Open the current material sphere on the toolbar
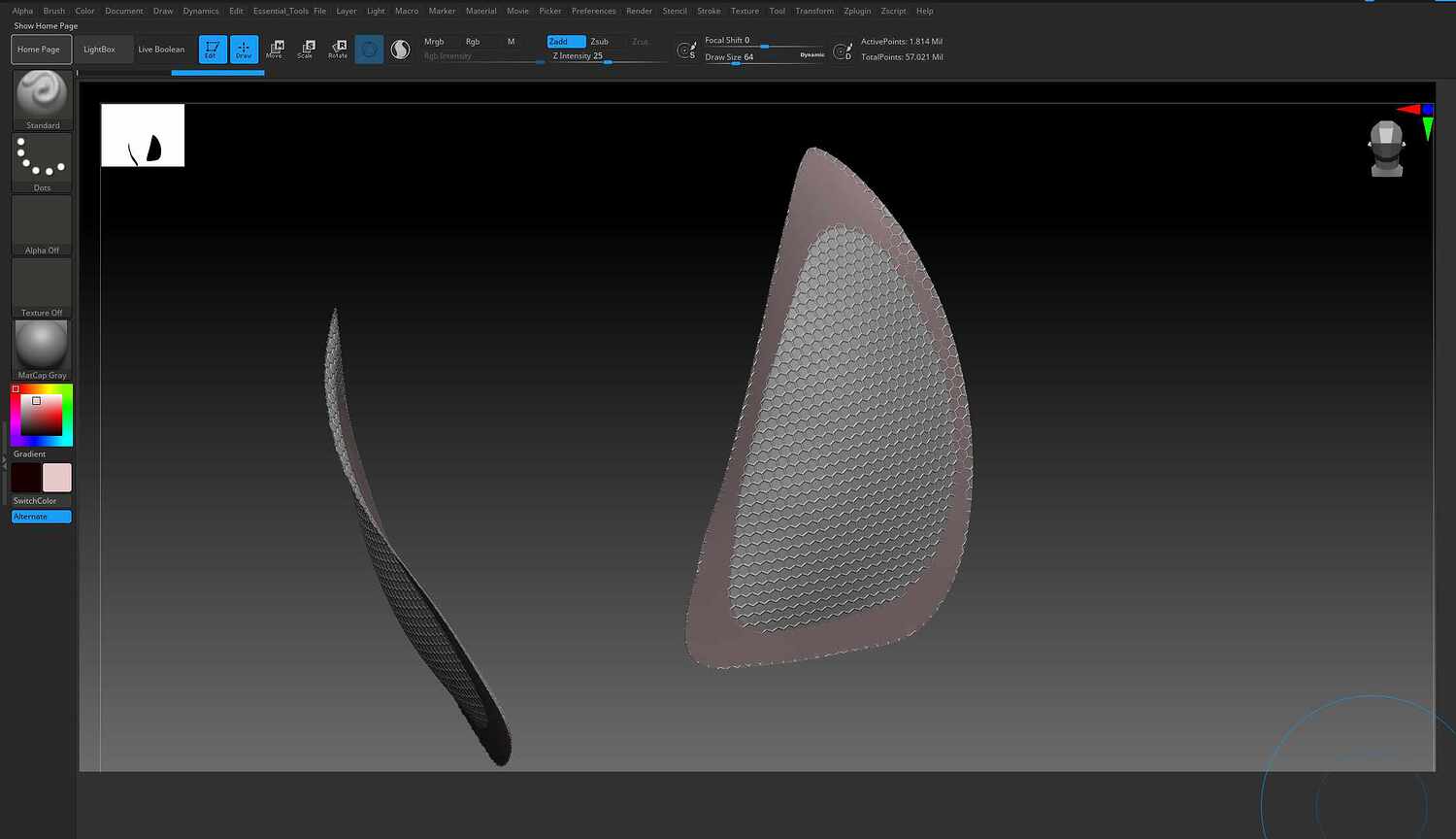 pyautogui.click(x=400, y=49)
